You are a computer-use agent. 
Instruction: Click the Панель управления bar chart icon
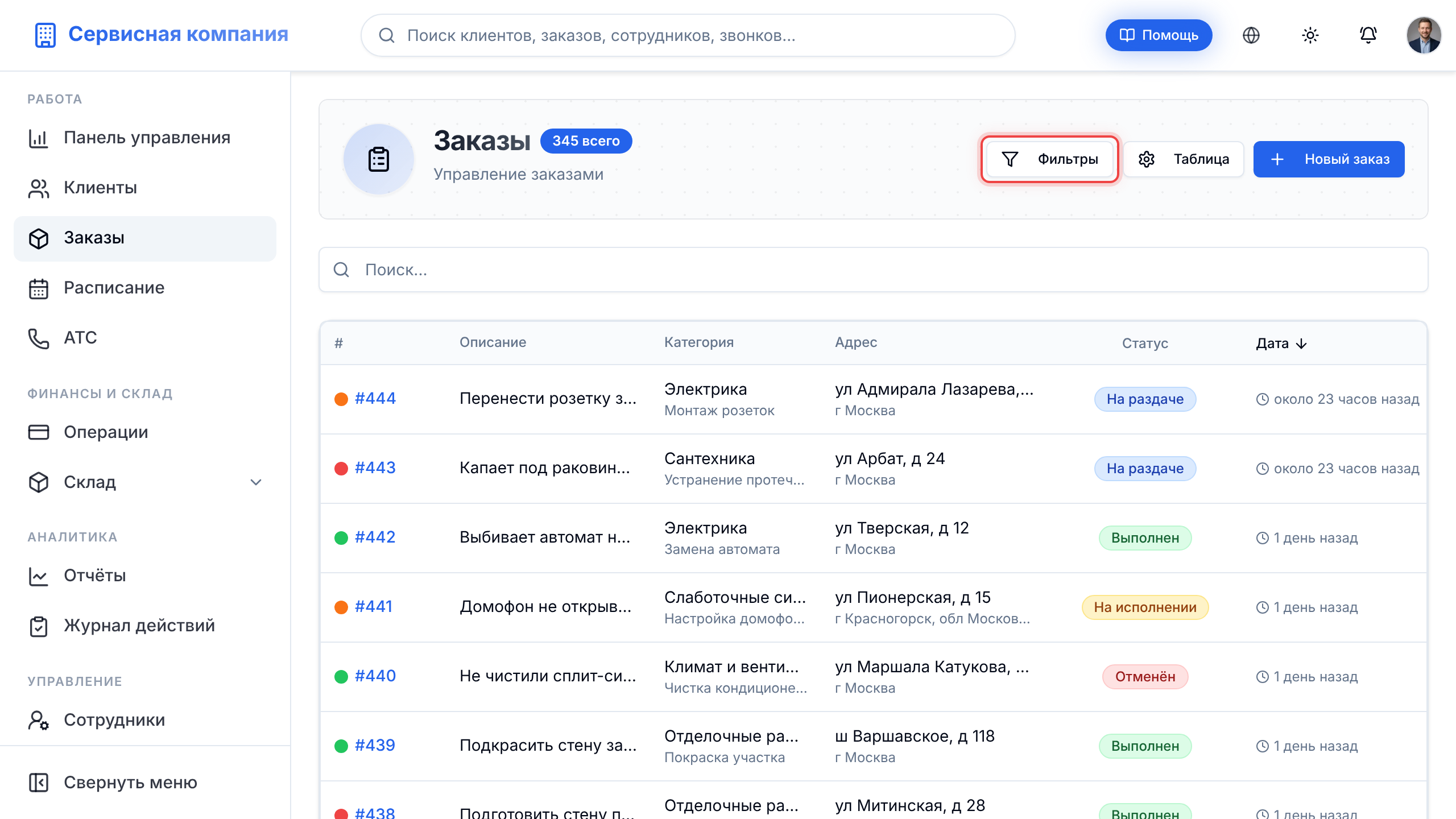coord(39,138)
